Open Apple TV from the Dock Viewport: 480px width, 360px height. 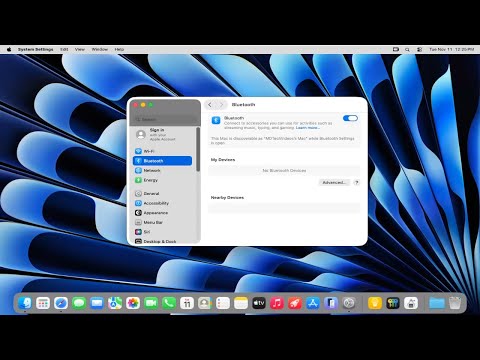click(x=259, y=303)
